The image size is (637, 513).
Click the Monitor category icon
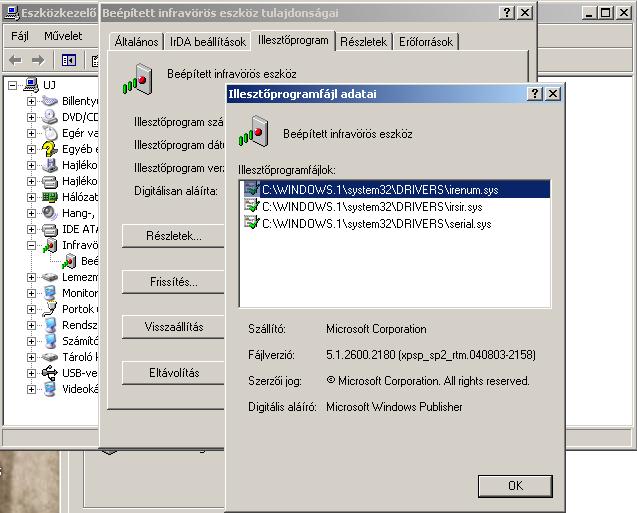click(x=50, y=293)
